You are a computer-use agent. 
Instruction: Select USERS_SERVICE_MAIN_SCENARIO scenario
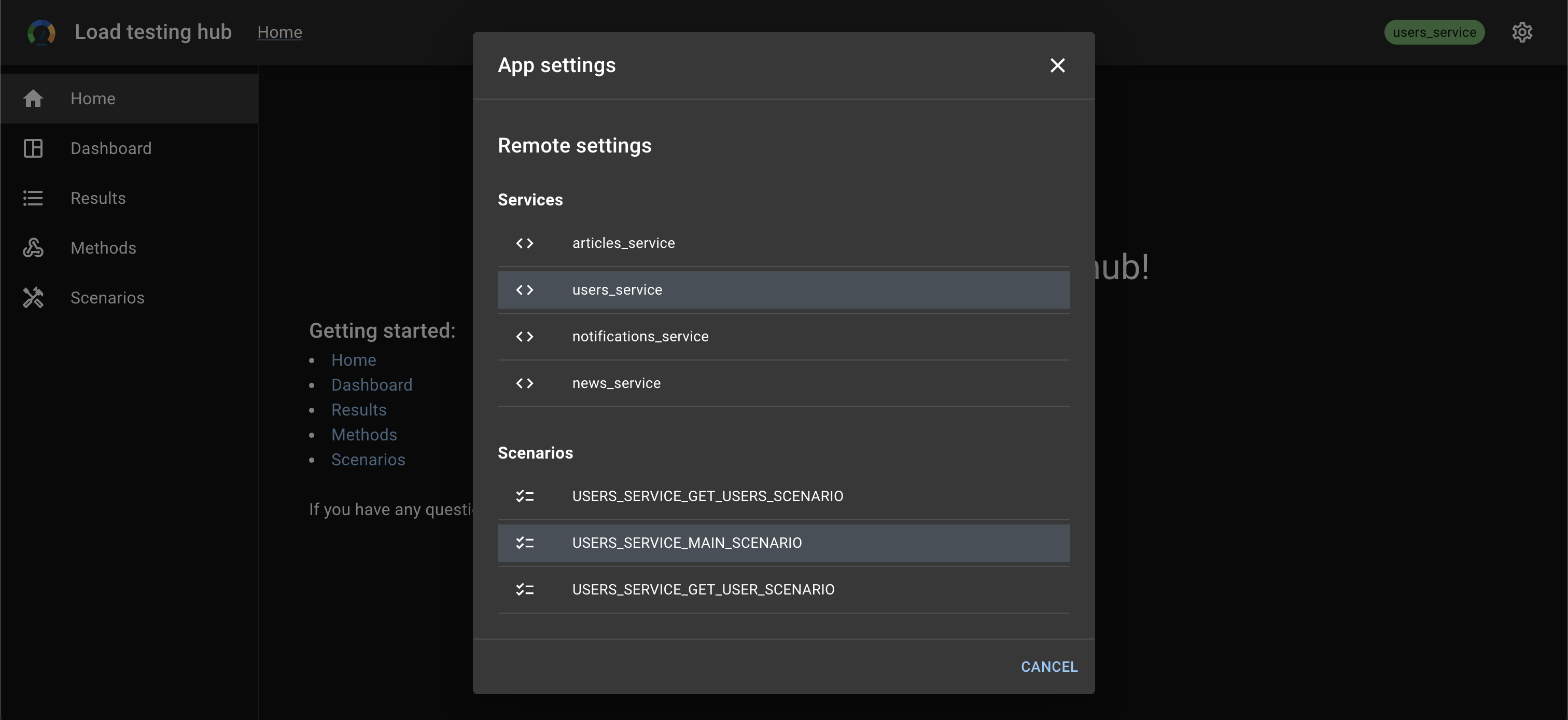coord(783,543)
